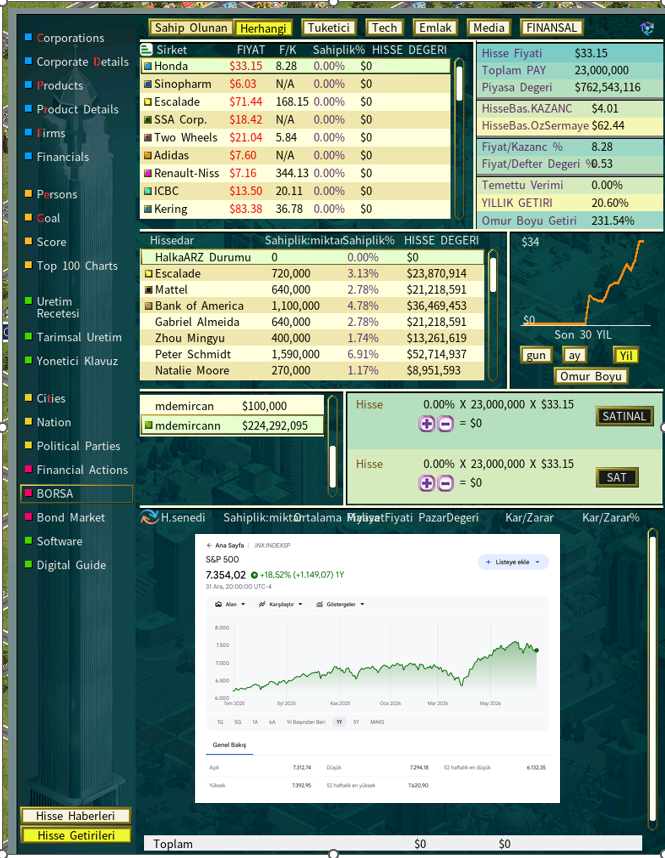Click the ICBC company icon
Screen dimensions: 665x858
click(148, 191)
